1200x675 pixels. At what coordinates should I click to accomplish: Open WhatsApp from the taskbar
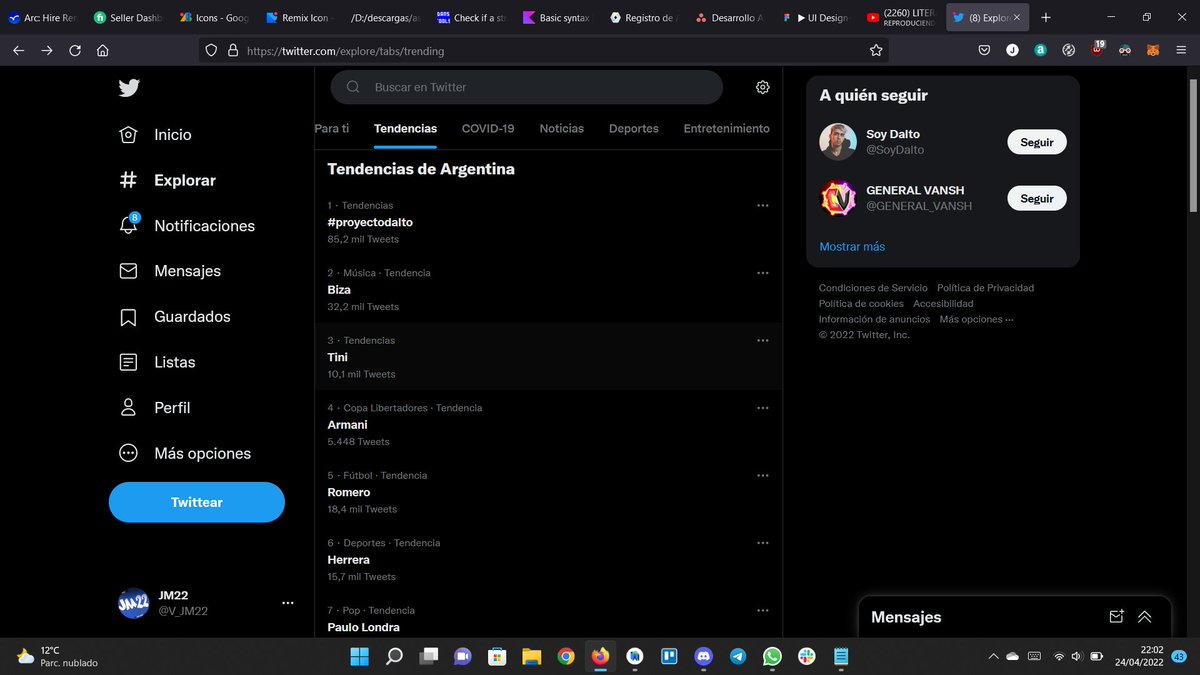(772, 657)
